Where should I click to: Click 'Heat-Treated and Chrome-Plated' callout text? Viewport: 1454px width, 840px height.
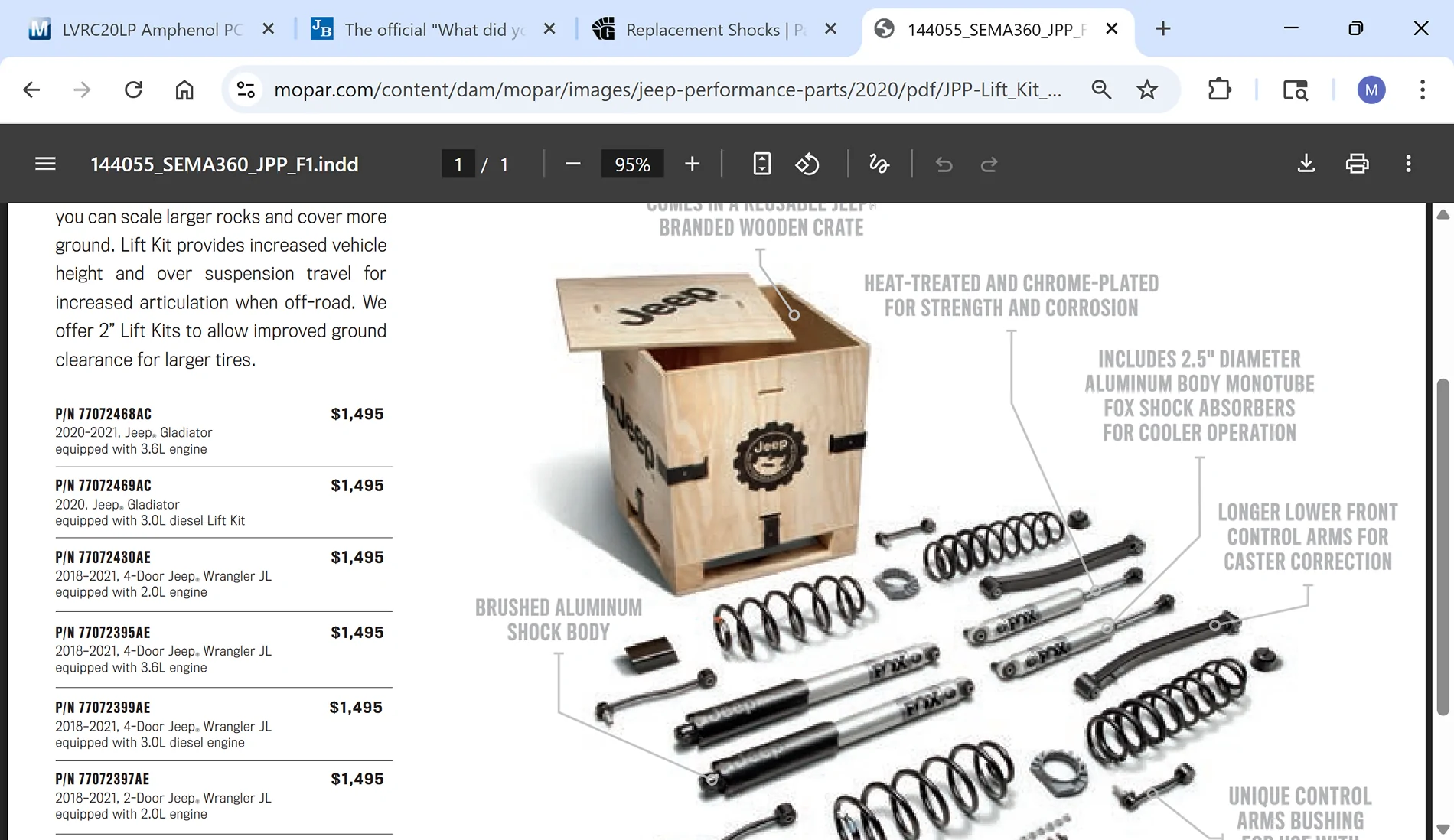[1011, 295]
